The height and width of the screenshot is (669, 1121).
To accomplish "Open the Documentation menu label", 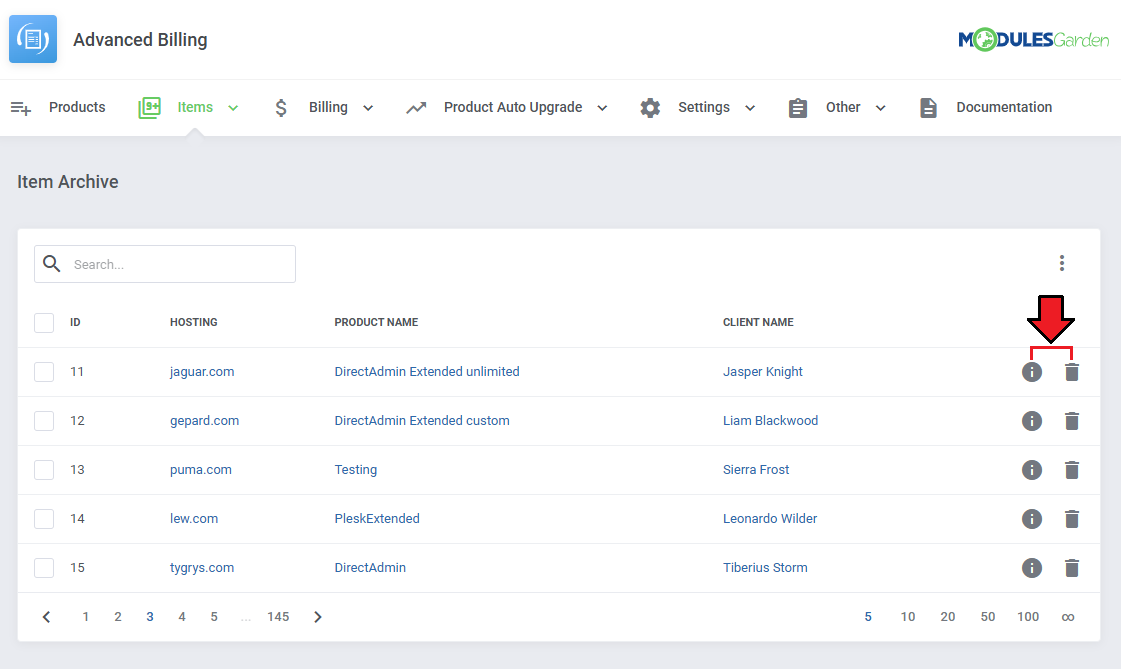I will [x=1004, y=107].
